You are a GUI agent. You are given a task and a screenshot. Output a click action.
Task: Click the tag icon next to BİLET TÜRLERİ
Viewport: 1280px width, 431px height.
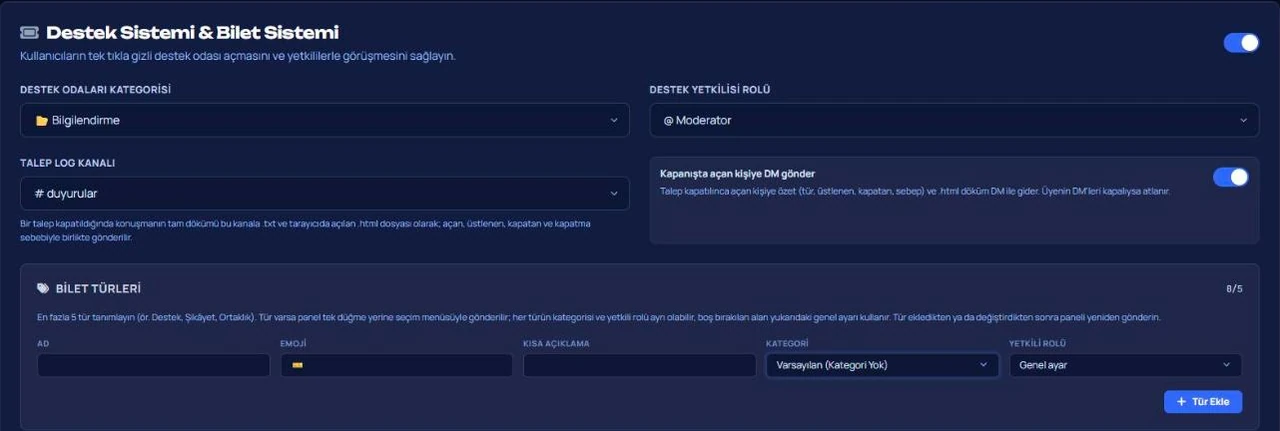[43, 288]
